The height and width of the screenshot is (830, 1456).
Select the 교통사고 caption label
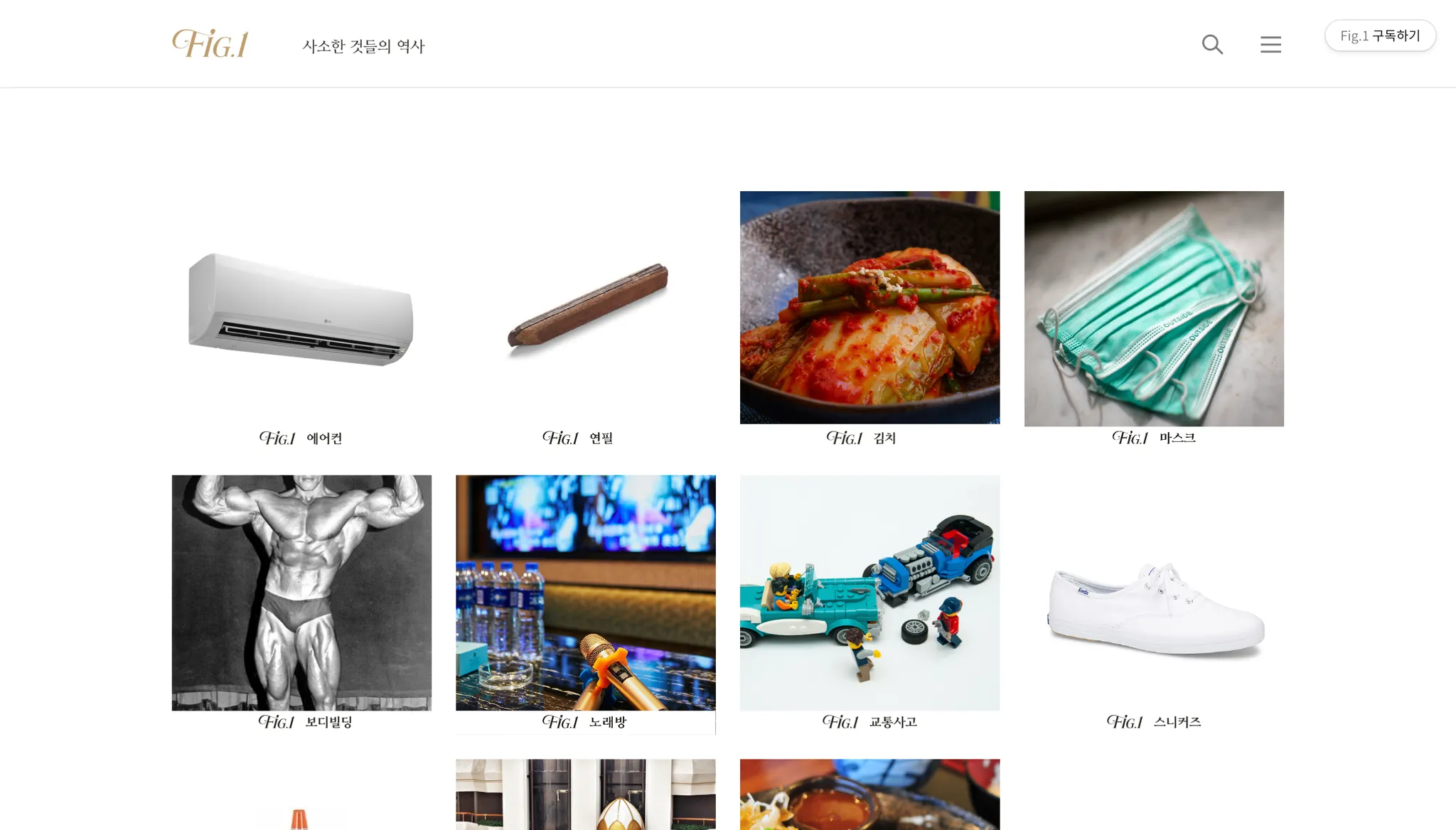(x=893, y=722)
